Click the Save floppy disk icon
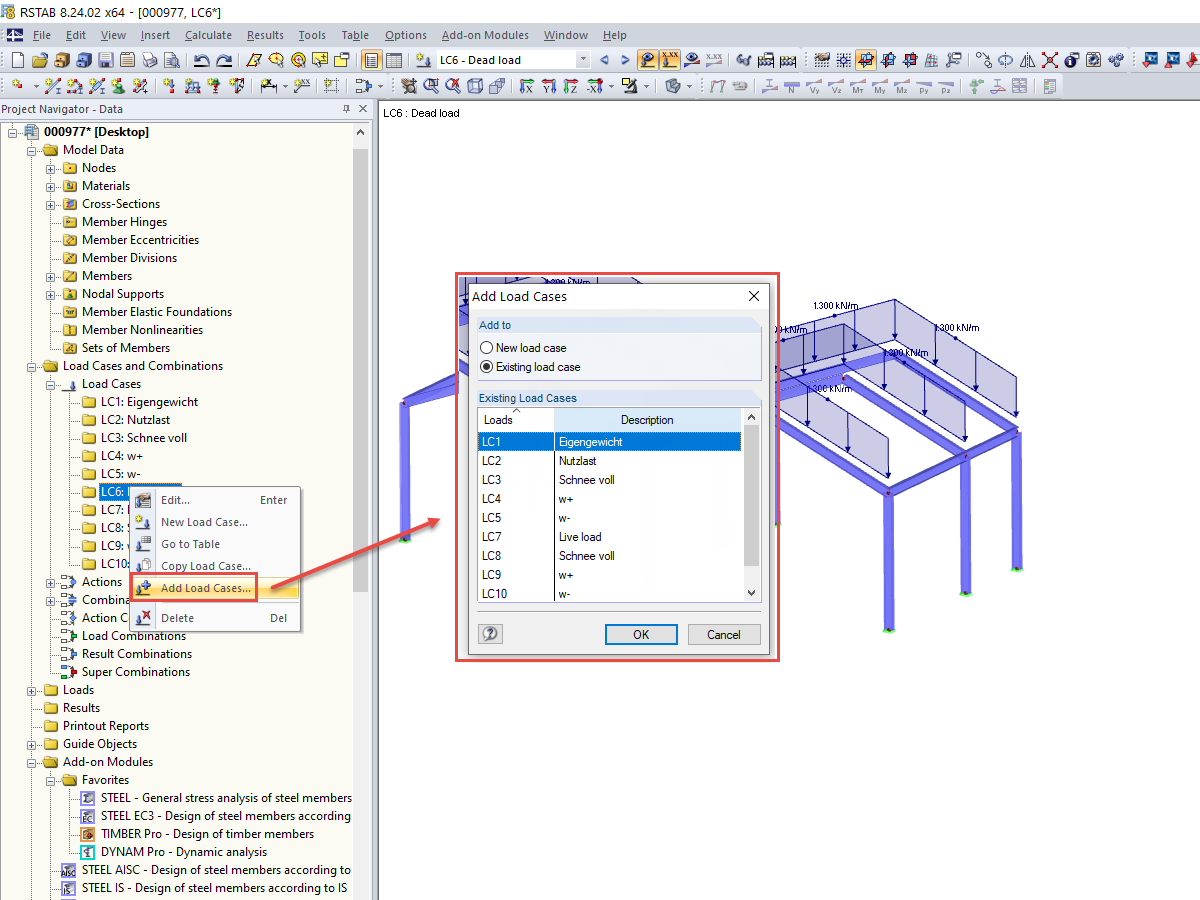Viewport: 1200px width, 900px height. point(105,60)
